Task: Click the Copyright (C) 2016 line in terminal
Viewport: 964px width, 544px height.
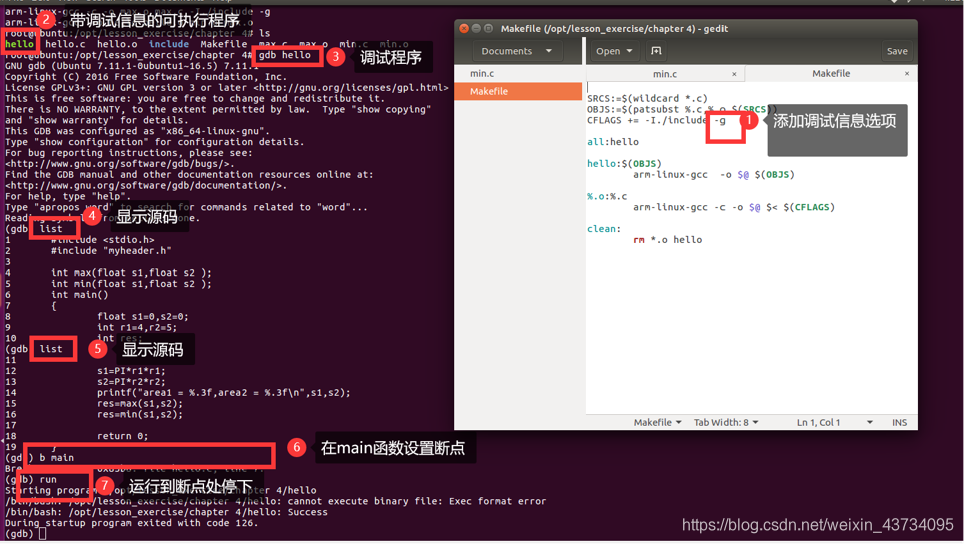Action: click(146, 77)
